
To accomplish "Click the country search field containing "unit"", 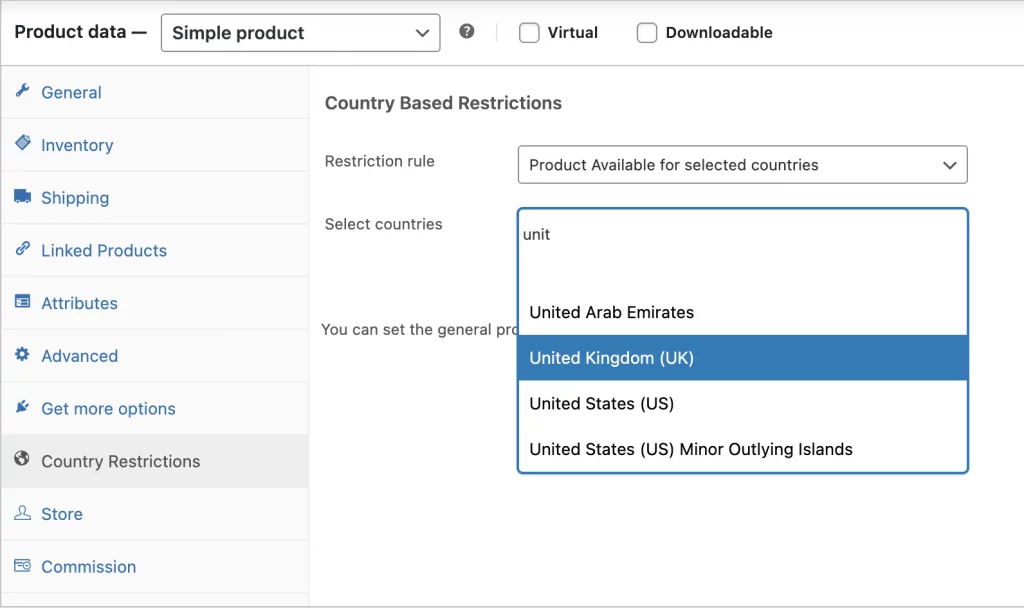I will pos(740,235).
